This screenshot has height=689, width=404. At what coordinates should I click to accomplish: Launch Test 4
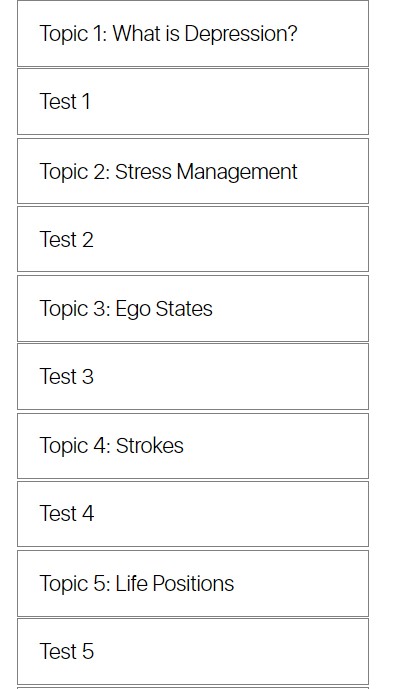pyautogui.click(x=193, y=514)
